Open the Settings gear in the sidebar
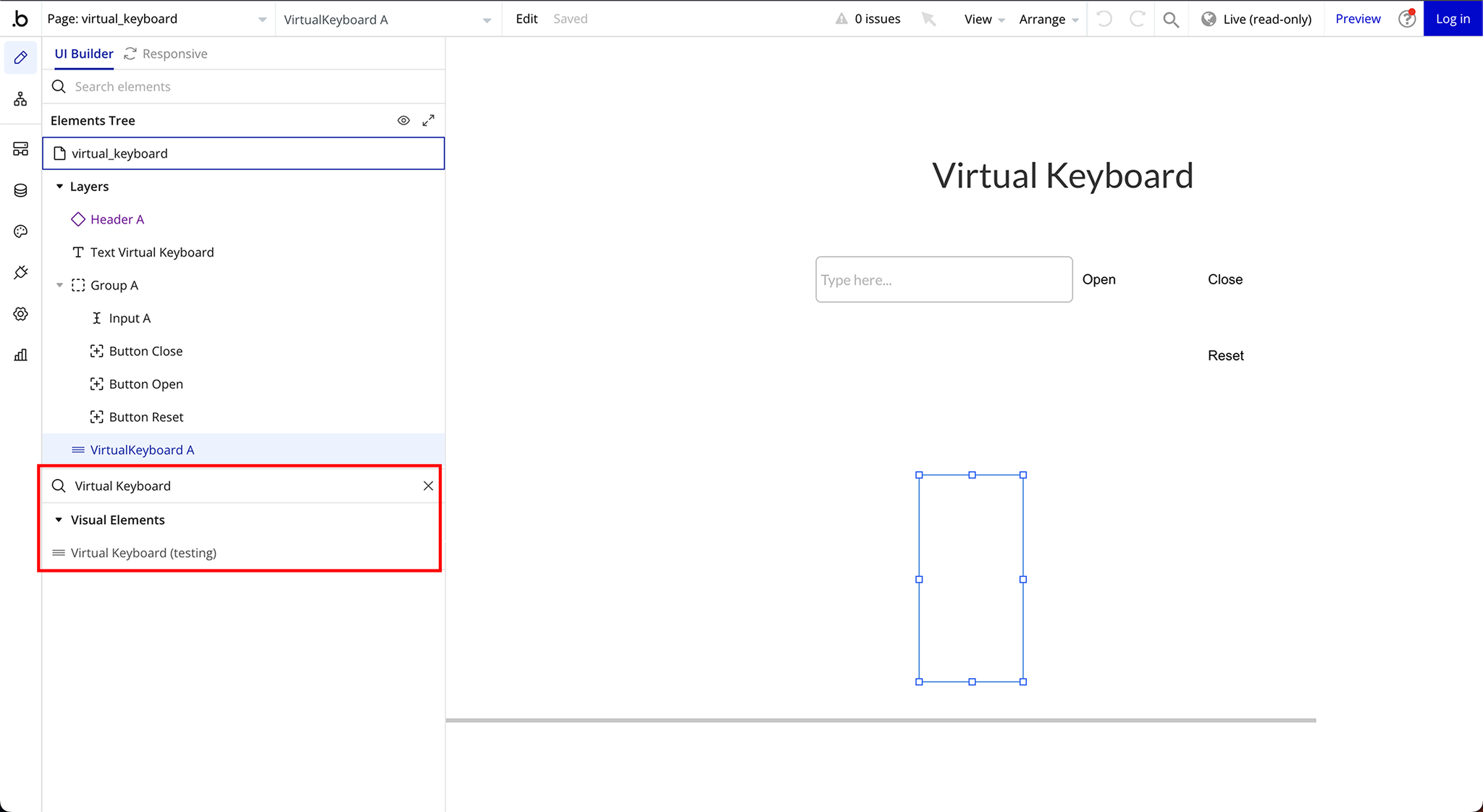The height and width of the screenshot is (812, 1483). click(20, 314)
